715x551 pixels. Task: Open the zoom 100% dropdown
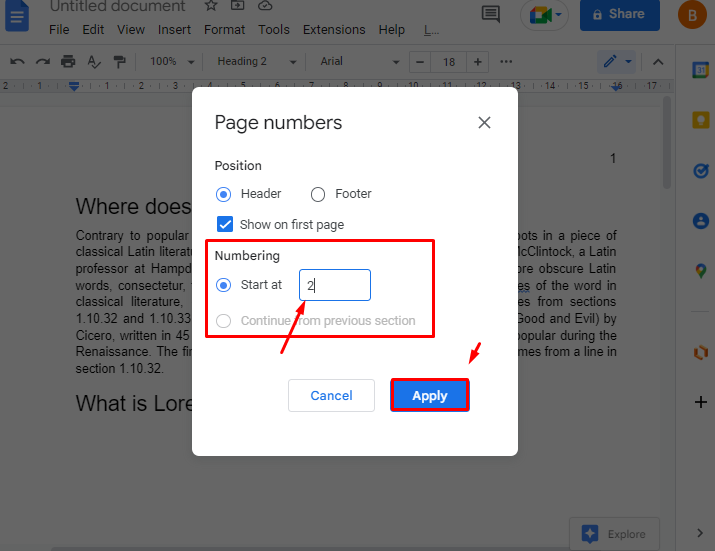pos(172,62)
